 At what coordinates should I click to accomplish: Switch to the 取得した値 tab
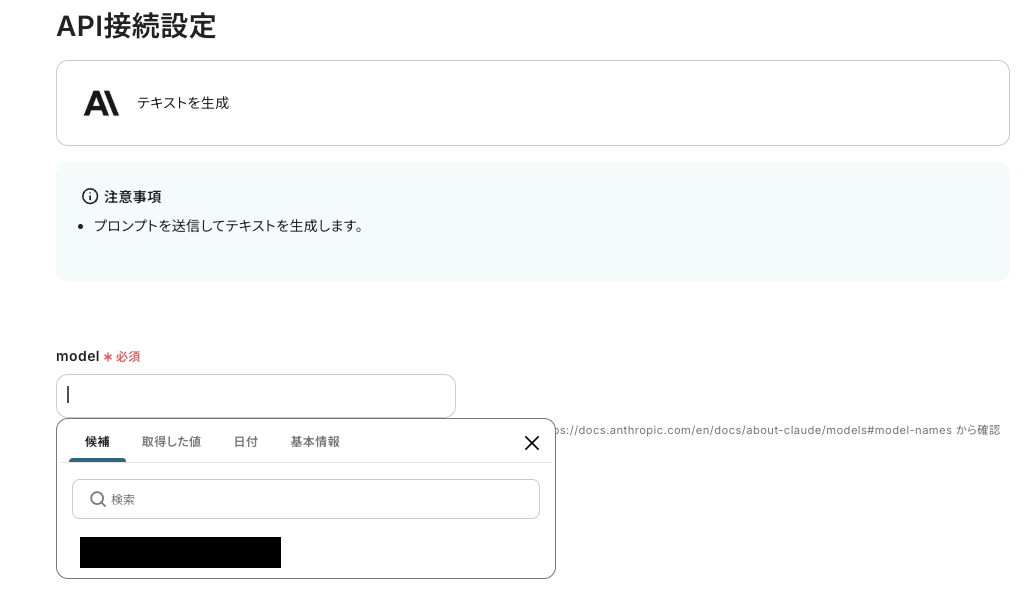pos(170,441)
